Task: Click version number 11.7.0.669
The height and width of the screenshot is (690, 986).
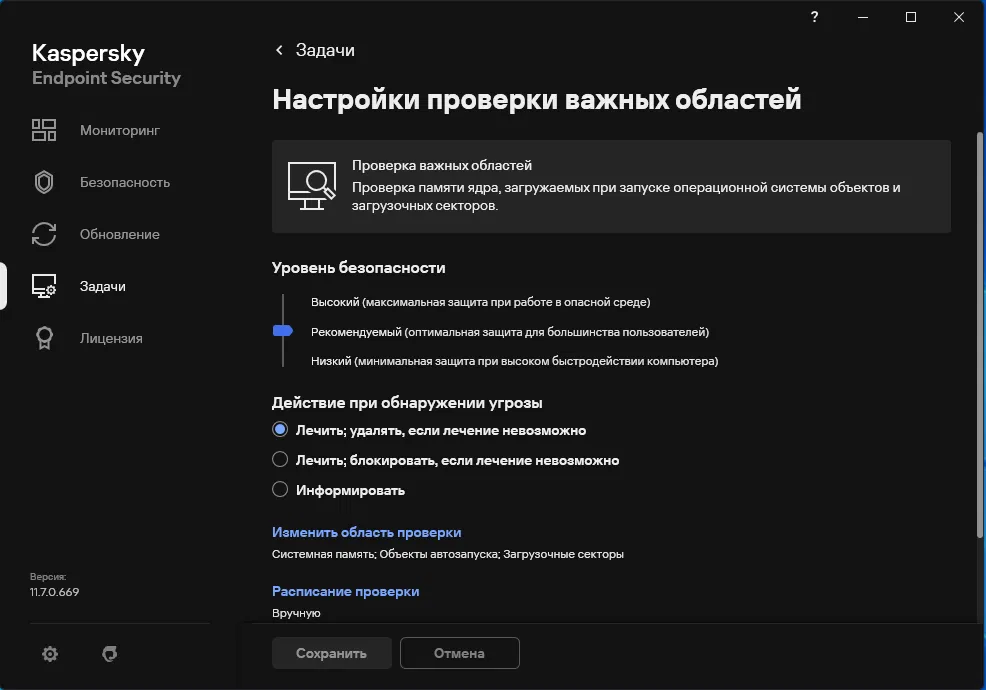Action: click(54, 592)
